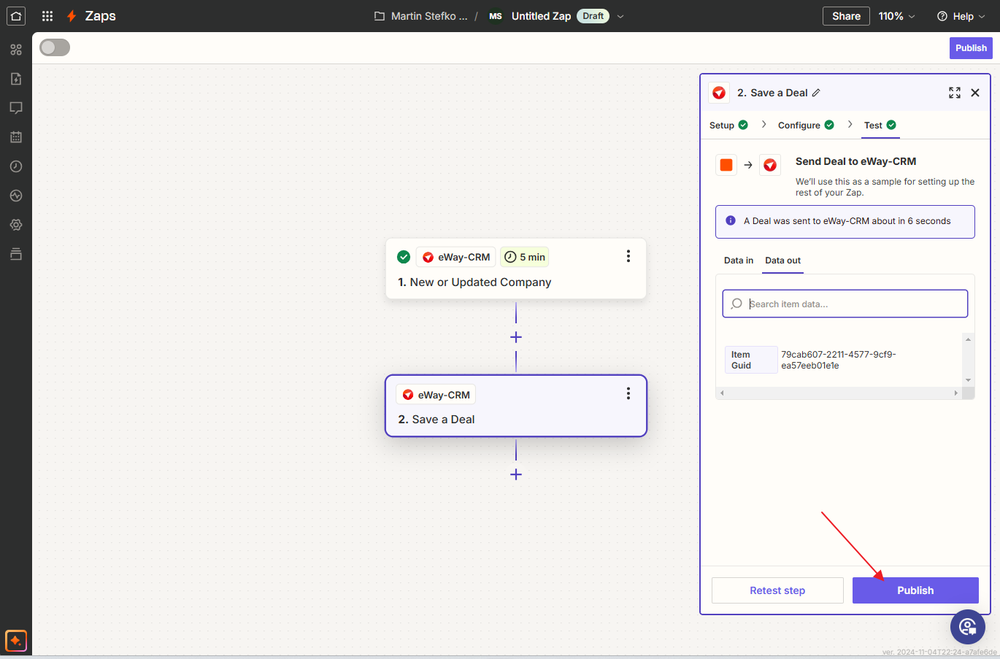Close the Save a Deal panel
Screen dimensions: 1000x659
click(975, 93)
